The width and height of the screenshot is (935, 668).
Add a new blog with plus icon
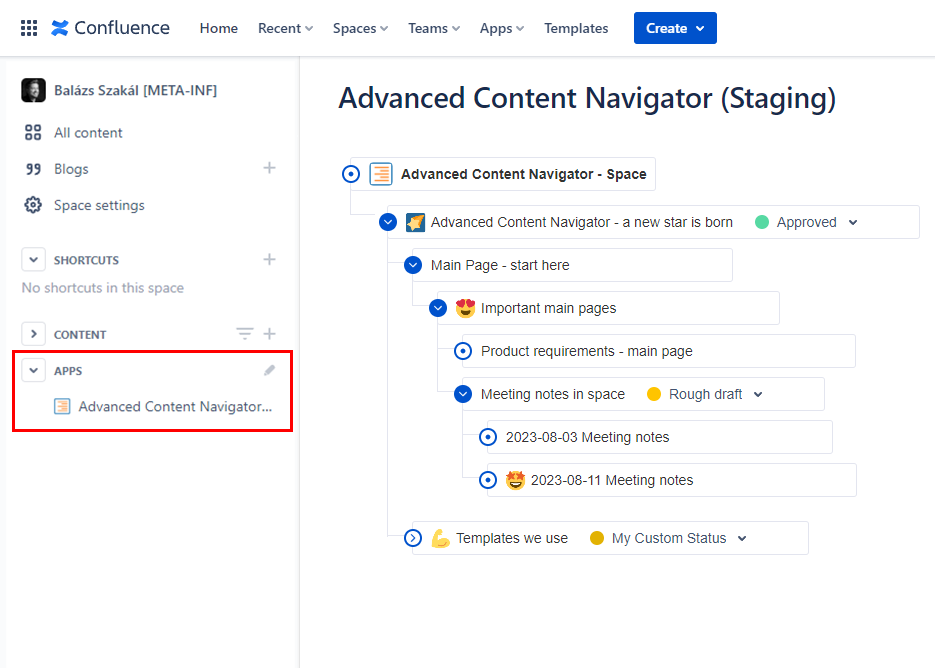(270, 168)
